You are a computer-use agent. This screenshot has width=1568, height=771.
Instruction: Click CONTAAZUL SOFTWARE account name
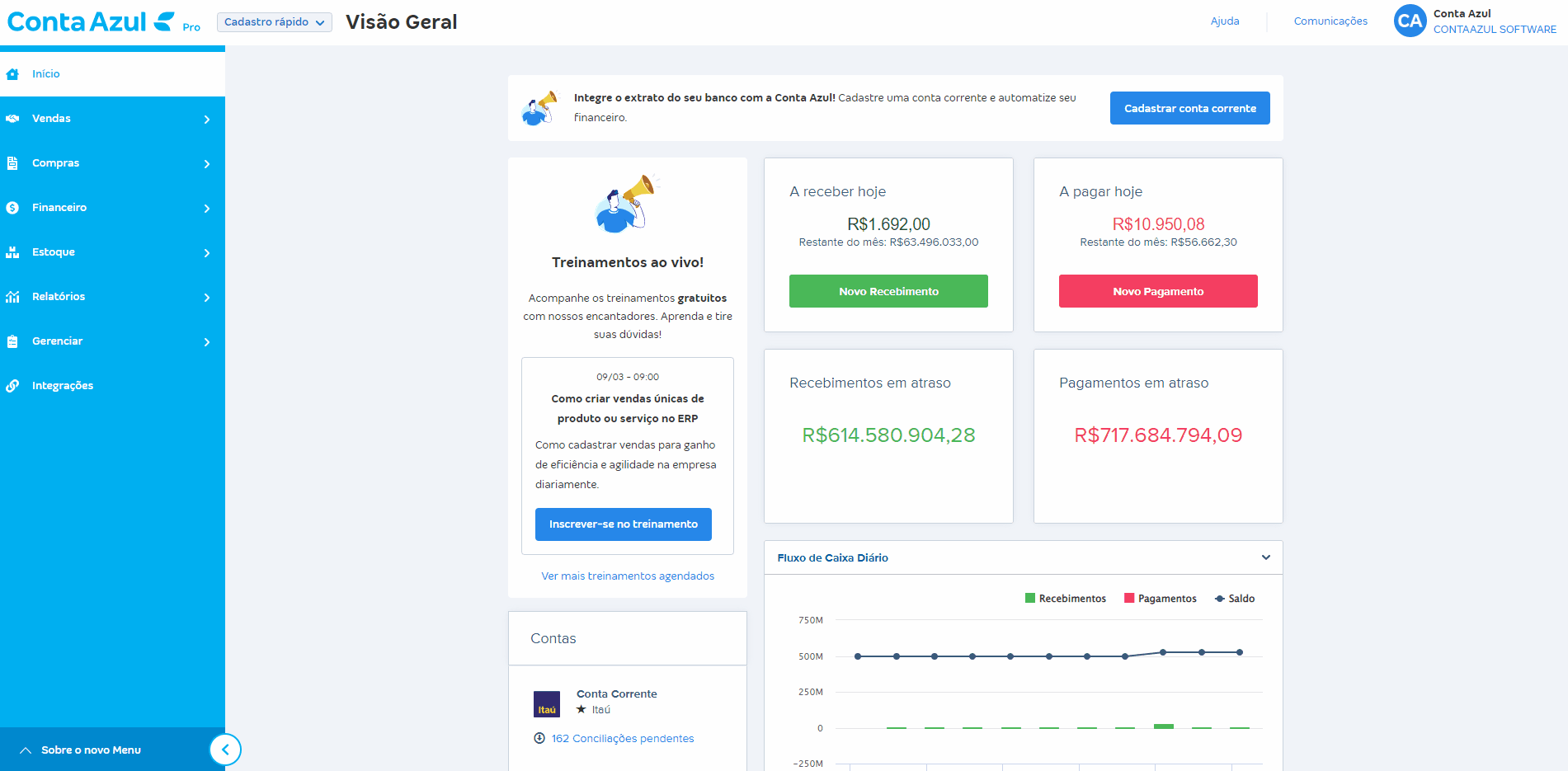tap(1495, 30)
